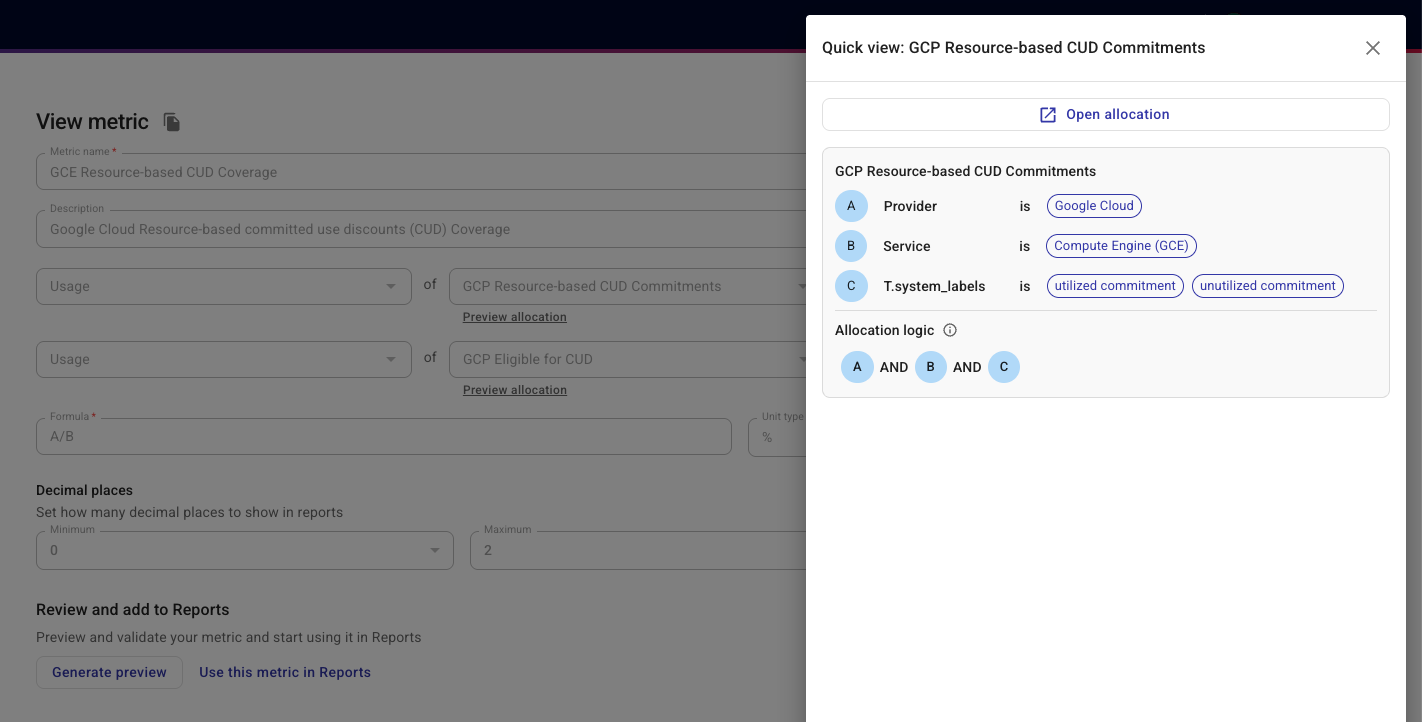Click the GCP Resource-based CUD Commitments card heading
Image resolution: width=1422 pixels, height=722 pixels.
pos(966,171)
